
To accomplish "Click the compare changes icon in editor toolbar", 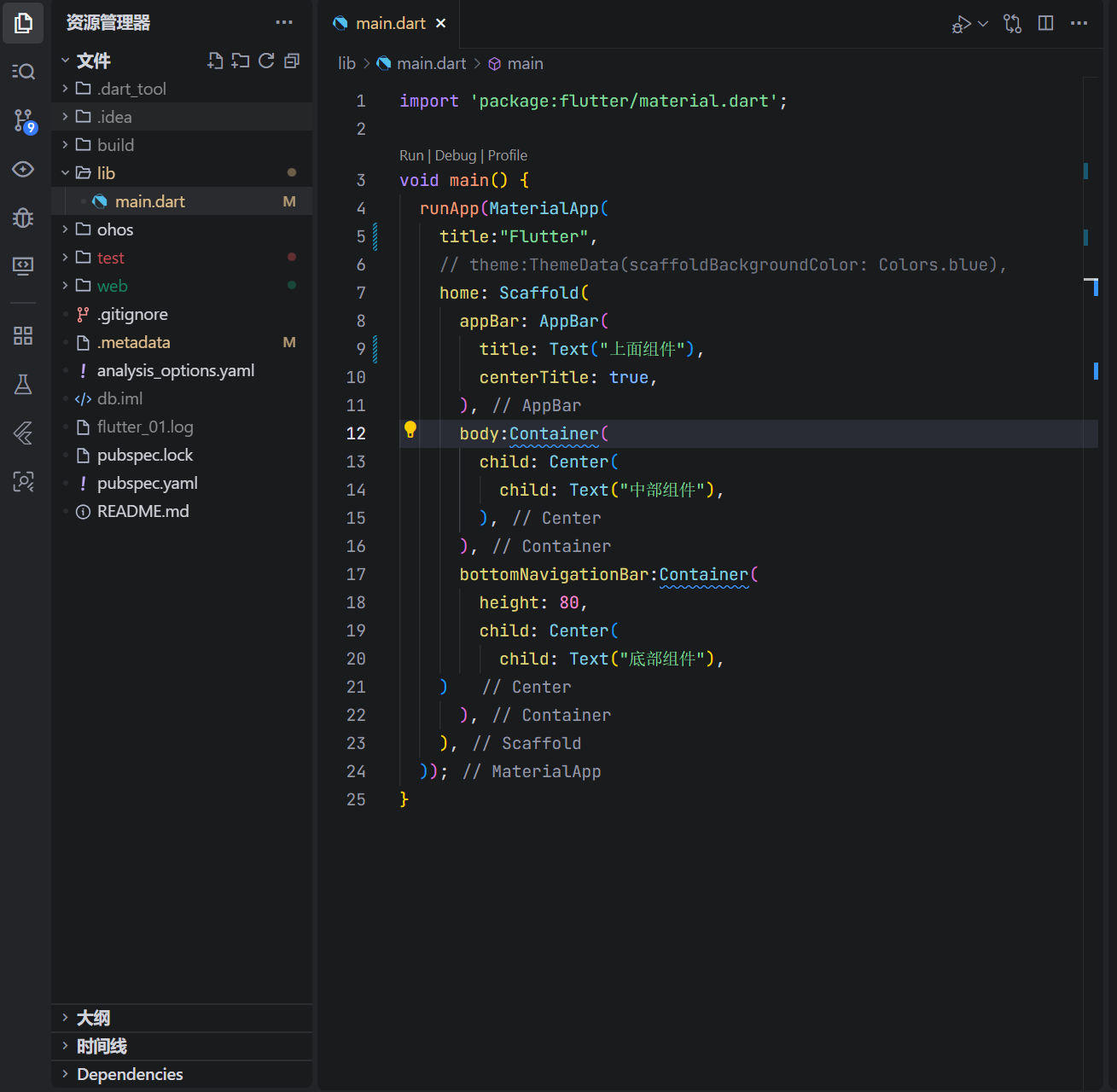I will [x=1013, y=24].
